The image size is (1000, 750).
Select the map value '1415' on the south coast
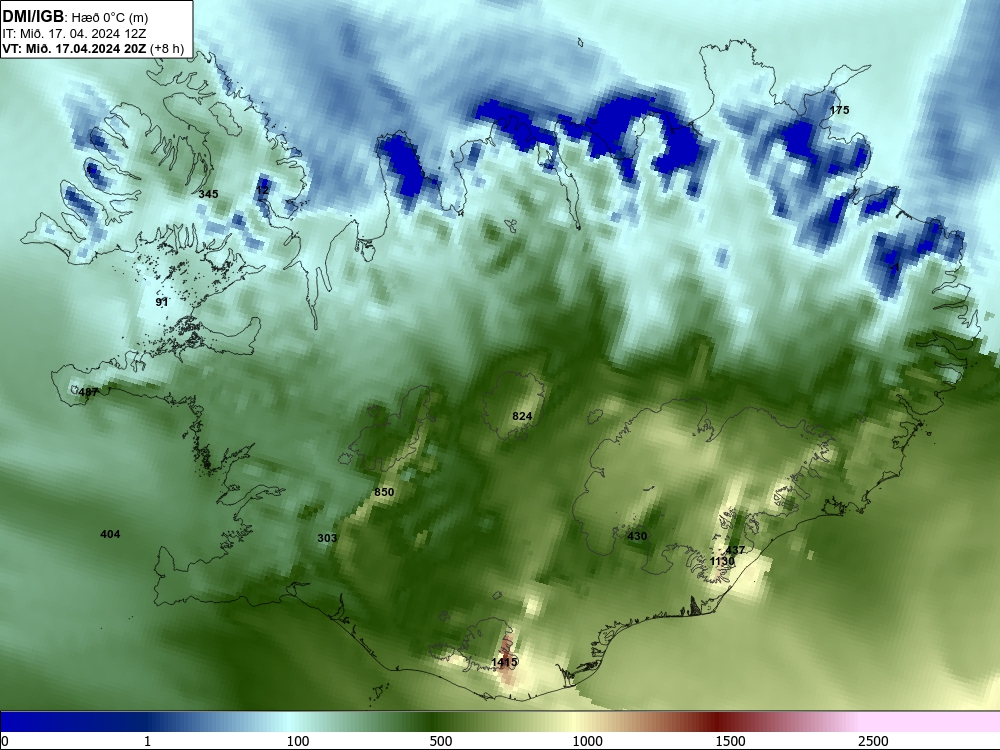[504, 663]
